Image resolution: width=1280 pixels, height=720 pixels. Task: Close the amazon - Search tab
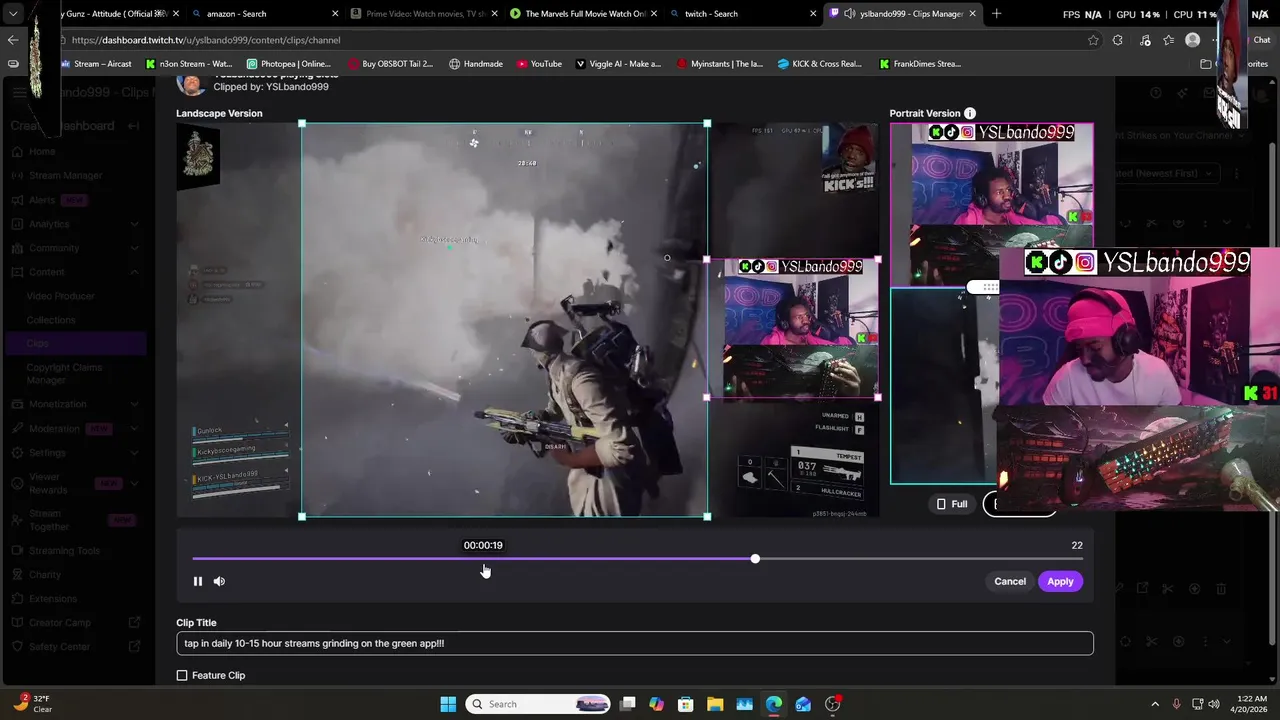(335, 14)
